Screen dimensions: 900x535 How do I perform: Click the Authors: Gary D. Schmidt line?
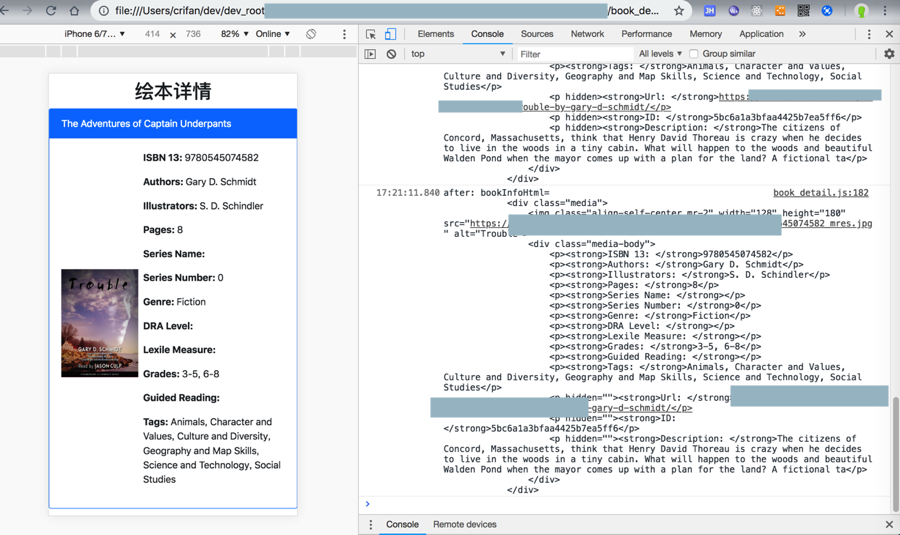click(200, 181)
